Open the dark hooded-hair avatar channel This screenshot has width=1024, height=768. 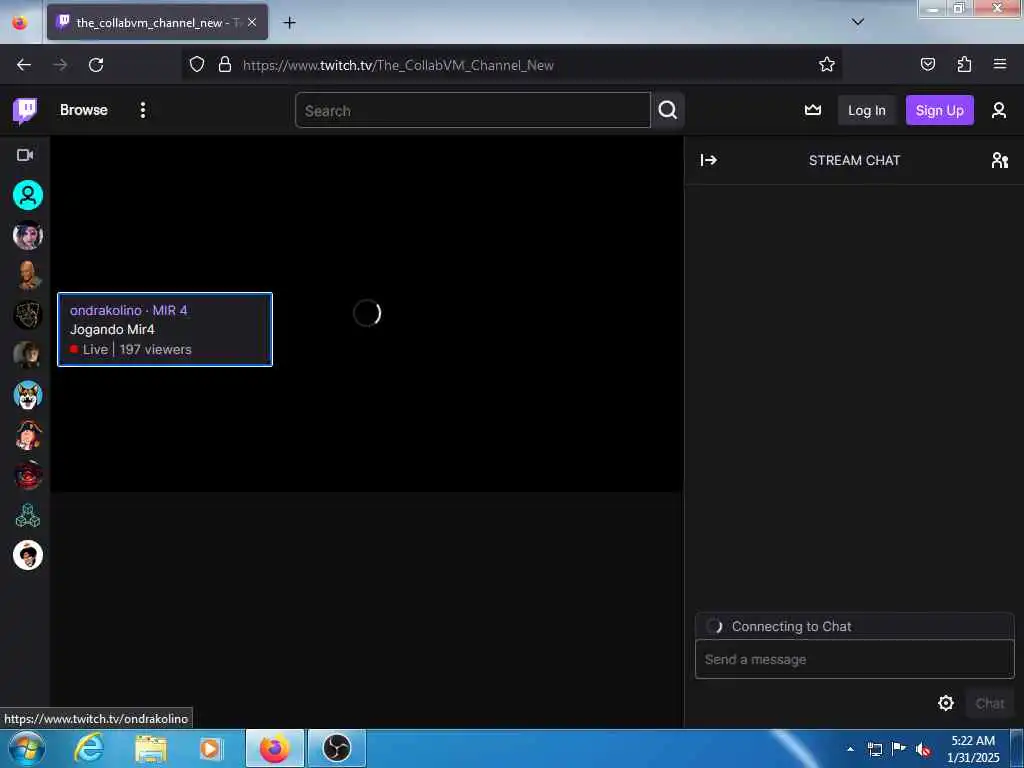[28, 355]
